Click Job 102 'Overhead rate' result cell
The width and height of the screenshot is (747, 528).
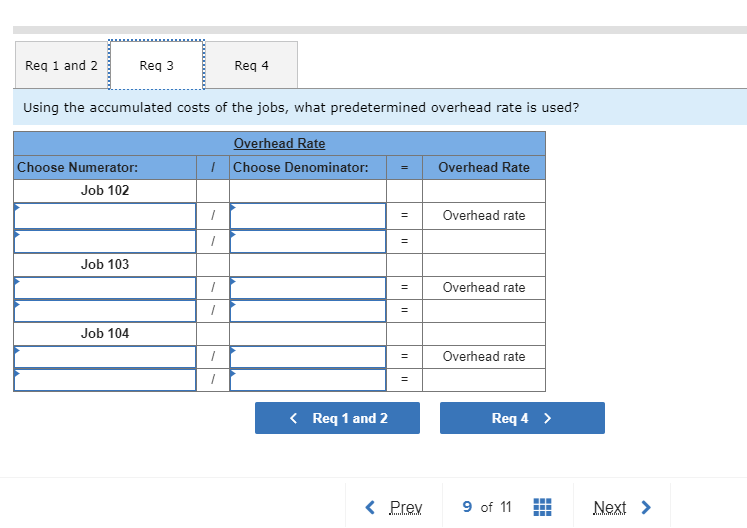click(x=484, y=216)
